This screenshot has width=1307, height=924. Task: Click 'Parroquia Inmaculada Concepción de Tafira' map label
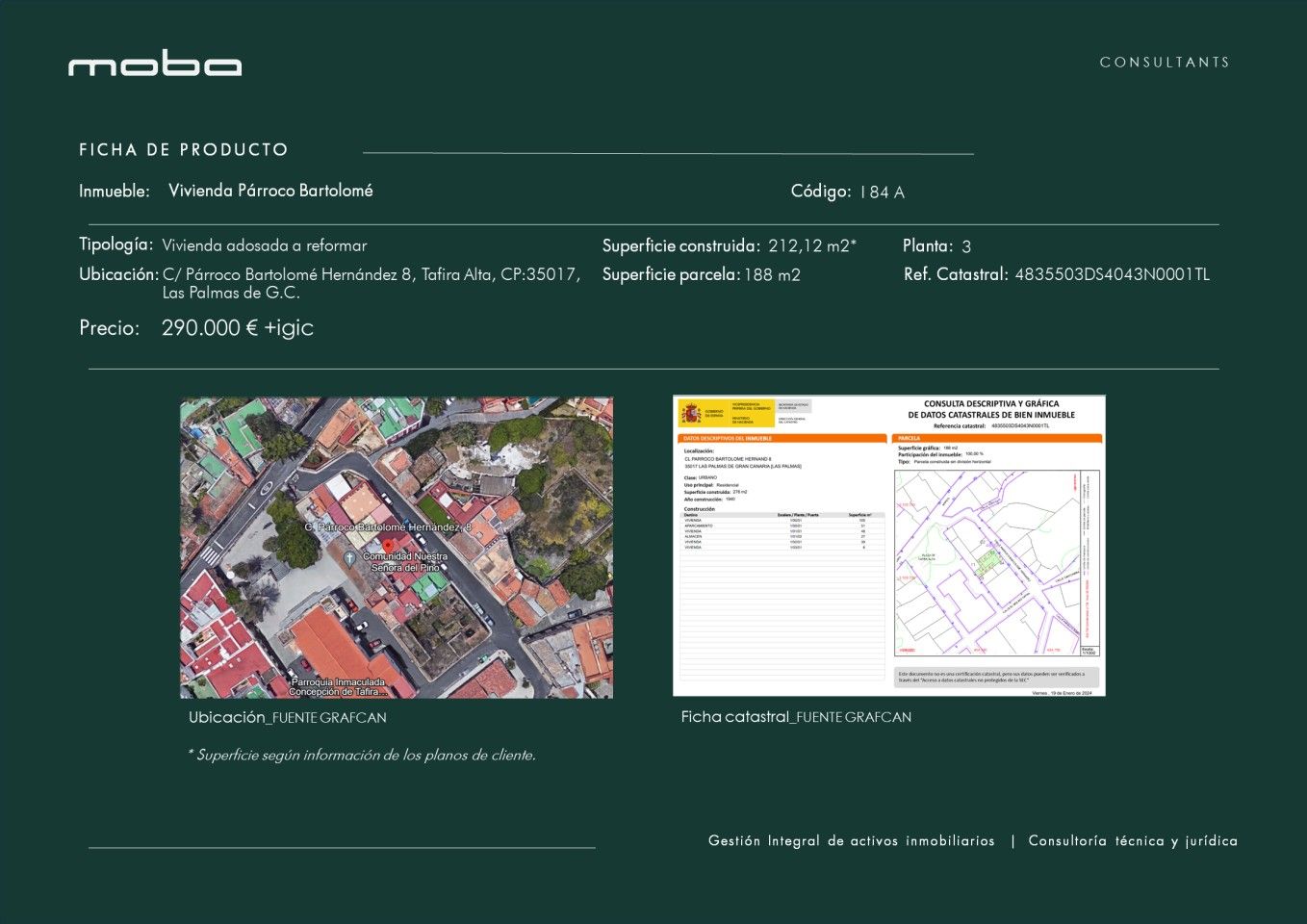338,687
